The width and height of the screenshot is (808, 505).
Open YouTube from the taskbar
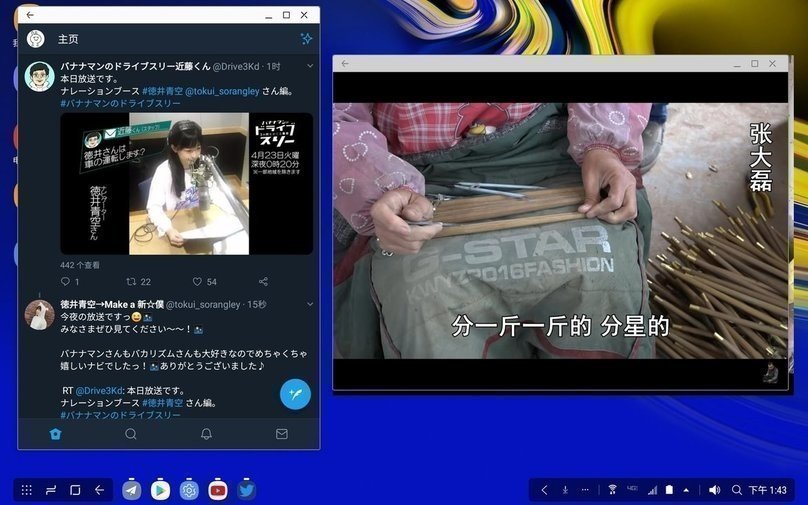point(218,490)
